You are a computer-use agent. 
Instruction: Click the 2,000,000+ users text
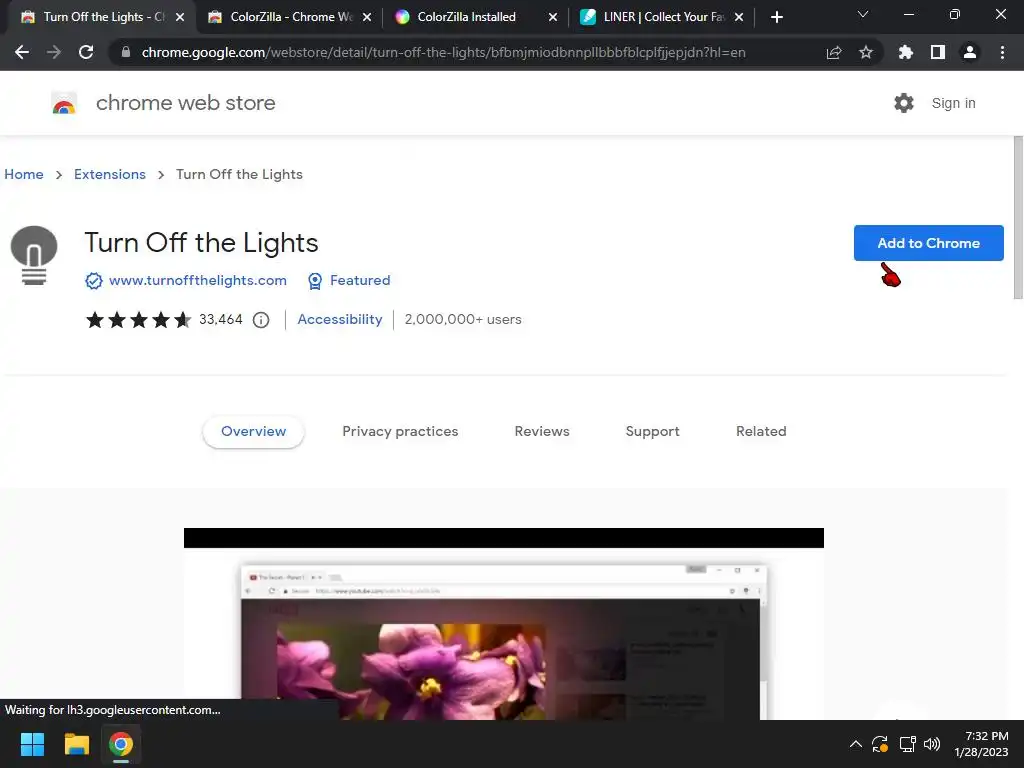(463, 319)
